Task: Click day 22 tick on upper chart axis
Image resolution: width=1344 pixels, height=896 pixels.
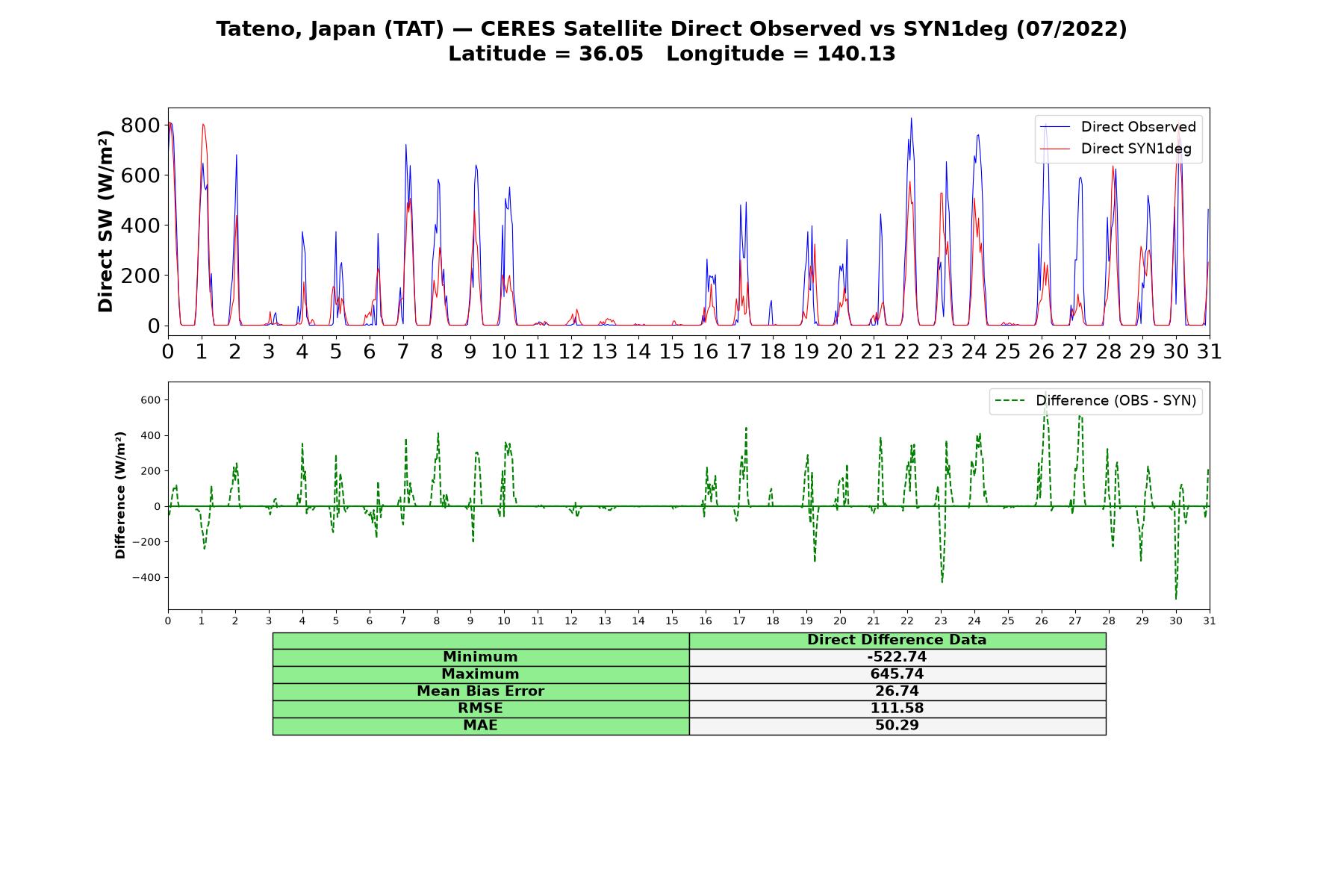Action: [907, 351]
